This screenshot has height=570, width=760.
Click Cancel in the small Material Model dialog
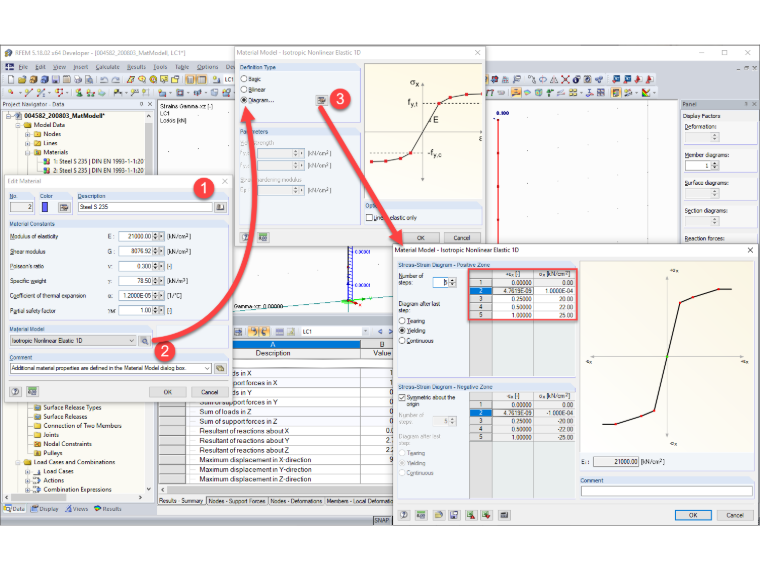click(461, 238)
